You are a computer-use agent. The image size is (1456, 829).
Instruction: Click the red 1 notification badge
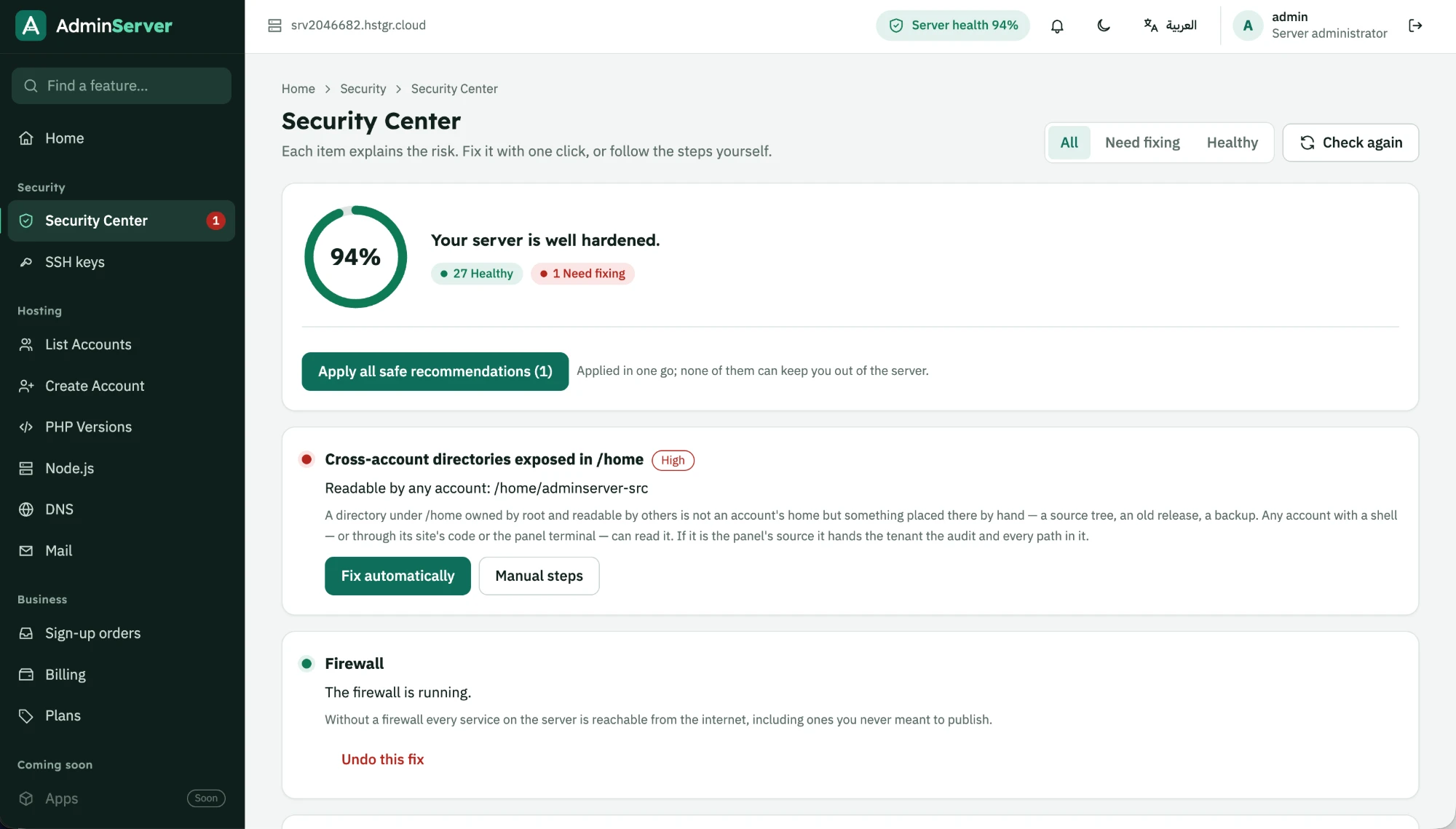pyautogui.click(x=215, y=221)
